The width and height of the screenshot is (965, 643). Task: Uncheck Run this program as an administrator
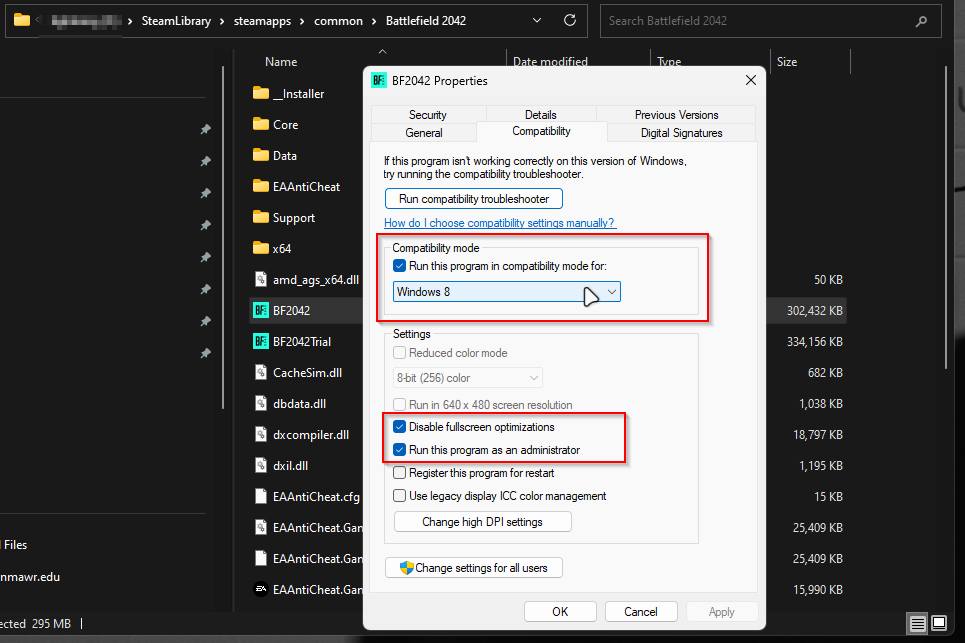point(400,450)
